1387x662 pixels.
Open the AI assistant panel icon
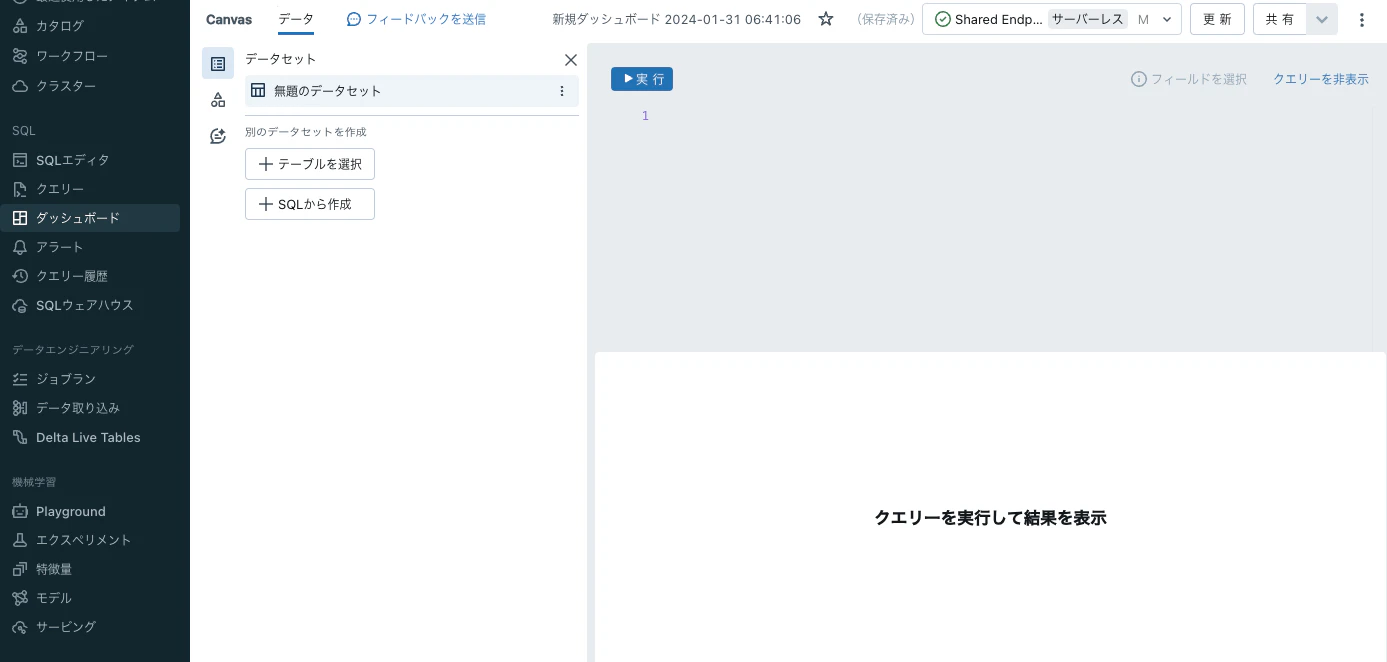[x=218, y=136]
